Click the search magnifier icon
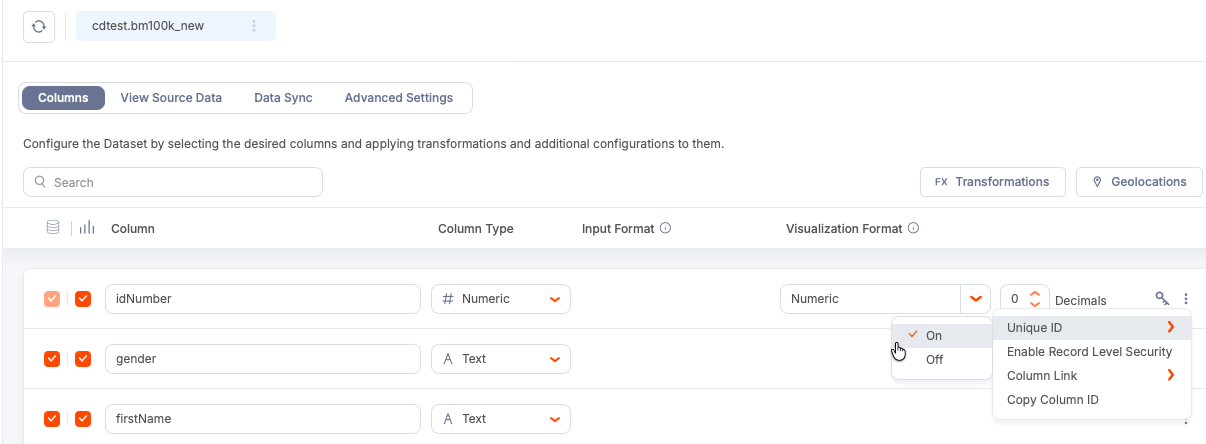This screenshot has width=1206, height=444. point(41,182)
